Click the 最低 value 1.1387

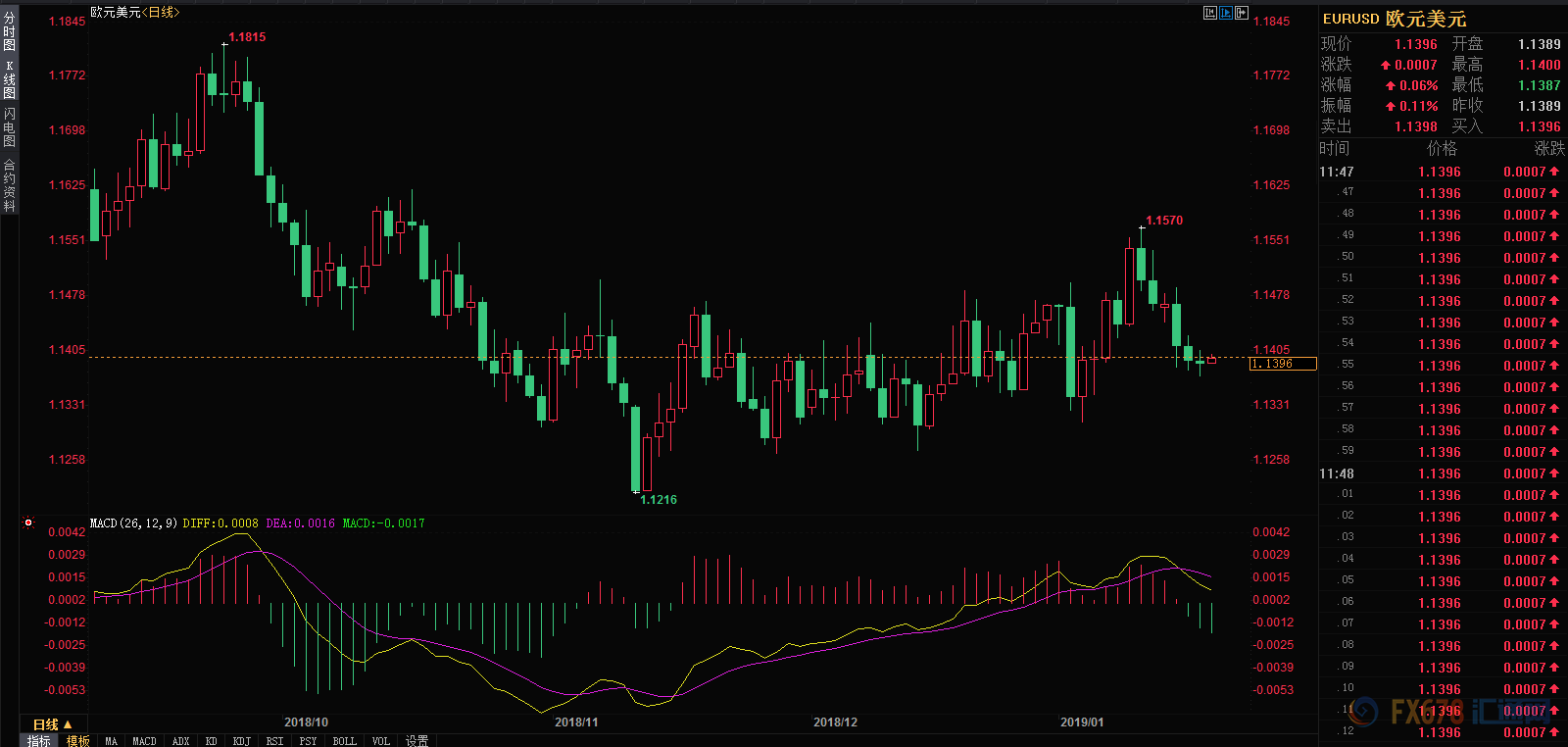(x=1540, y=85)
